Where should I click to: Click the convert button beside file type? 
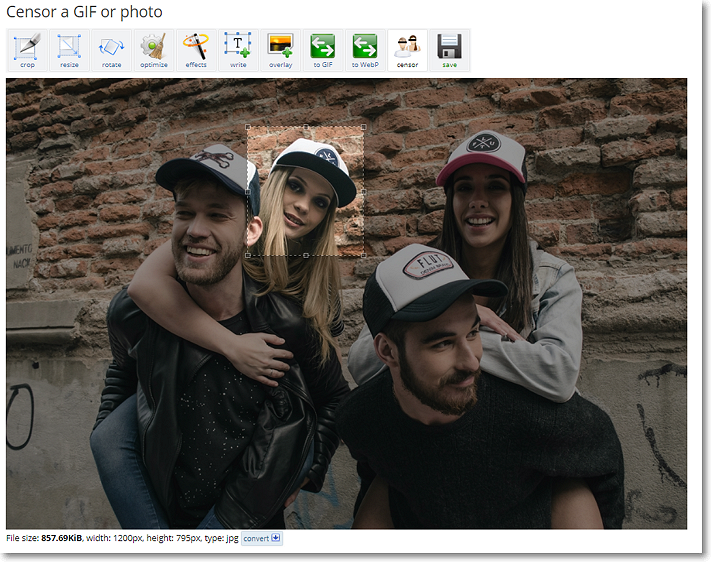click(x=262, y=538)
